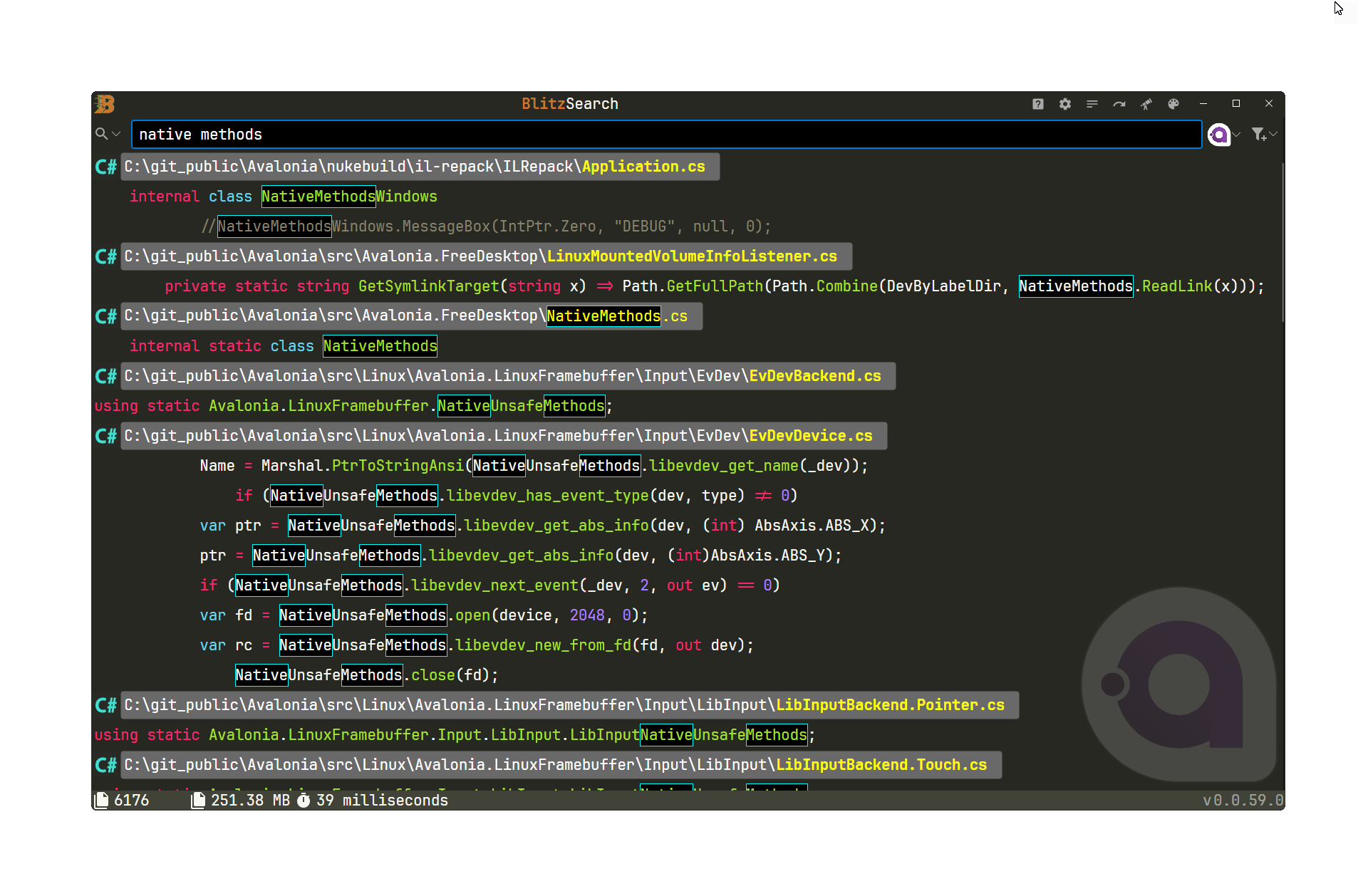Expand the search type chevron beside magnifier

[x=116, y=134]
